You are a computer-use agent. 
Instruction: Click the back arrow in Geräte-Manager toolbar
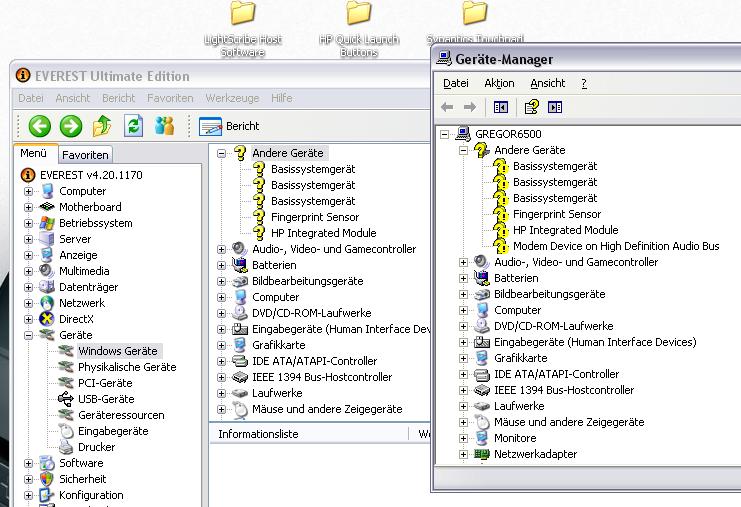pyautogui.click(x=447, y=107)
